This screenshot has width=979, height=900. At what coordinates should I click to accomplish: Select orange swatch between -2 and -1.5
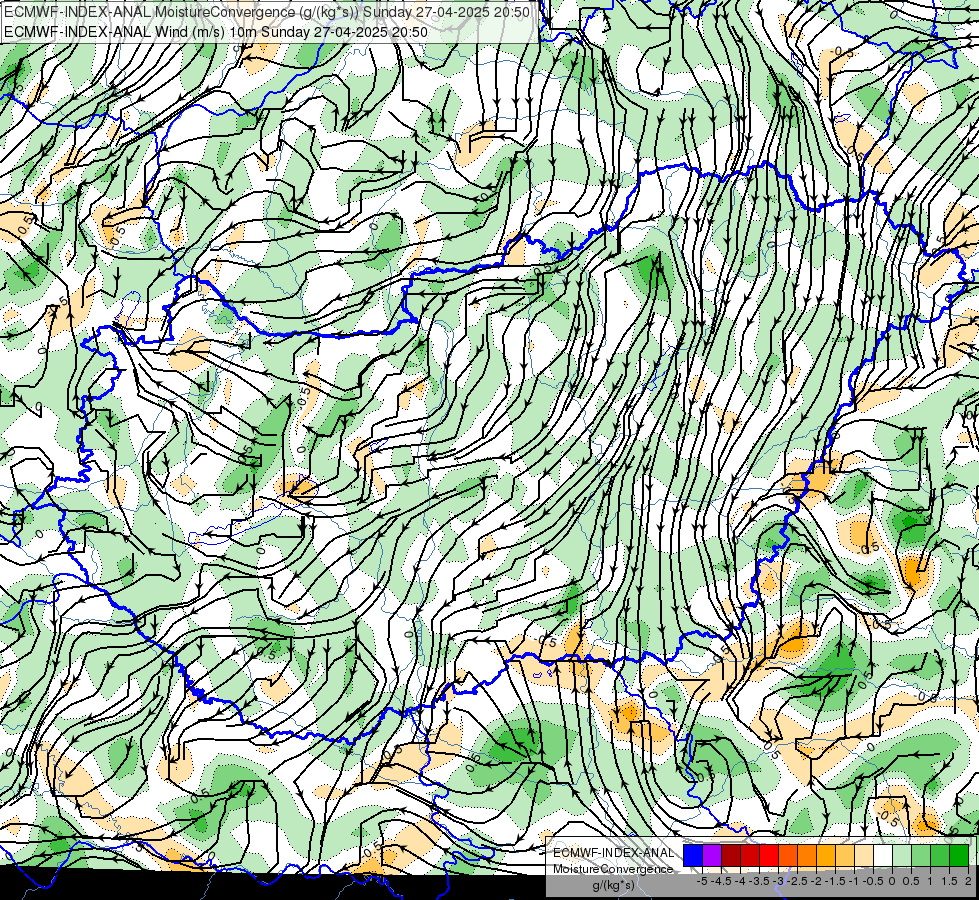807,856
